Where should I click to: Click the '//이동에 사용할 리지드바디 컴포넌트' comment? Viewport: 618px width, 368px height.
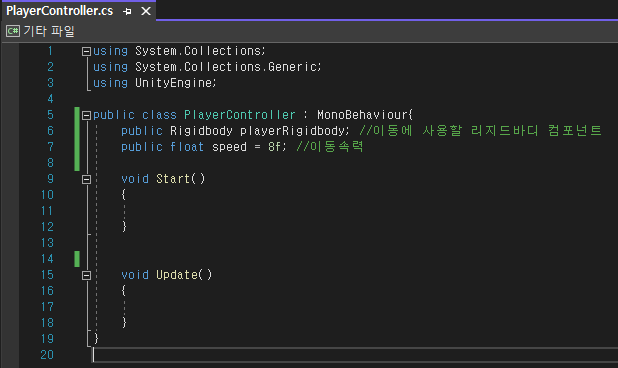pos(480,131)
